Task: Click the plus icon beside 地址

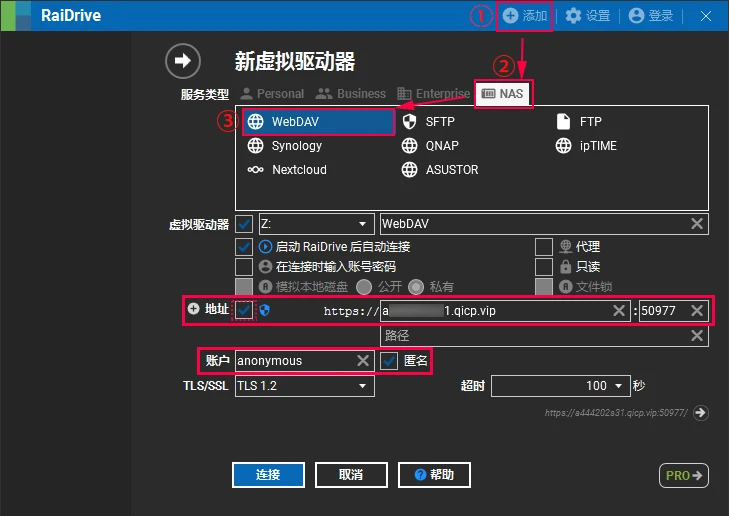Action: [193, 308]
